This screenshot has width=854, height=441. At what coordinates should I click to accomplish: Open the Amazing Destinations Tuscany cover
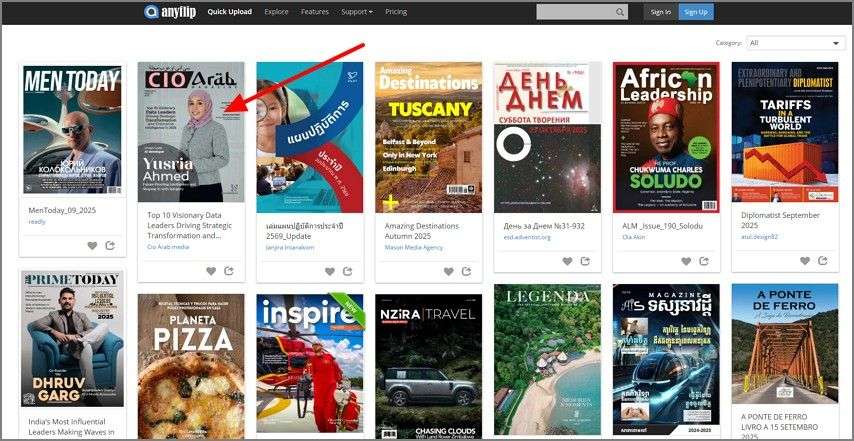[429, 137]
